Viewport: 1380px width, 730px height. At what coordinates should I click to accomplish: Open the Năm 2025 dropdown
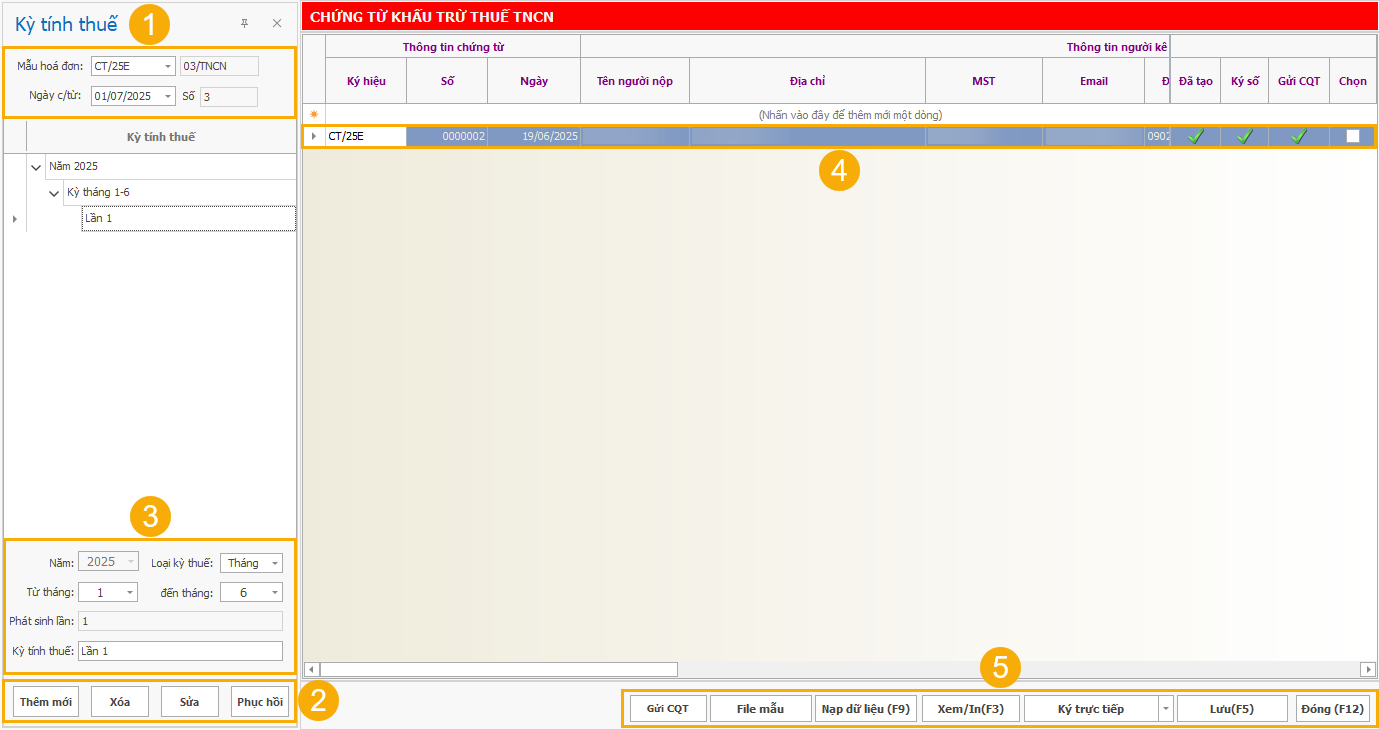coord(131,562)
